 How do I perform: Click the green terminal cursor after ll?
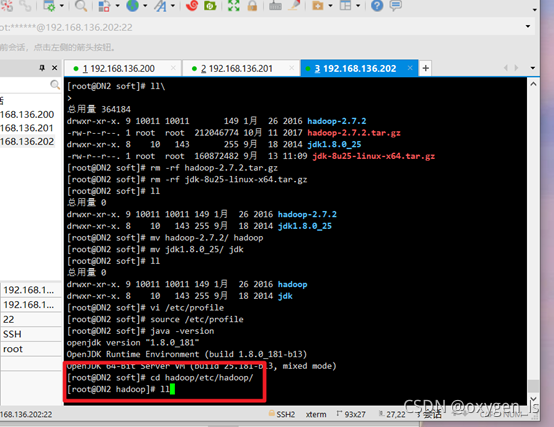[x=172, y=389]
